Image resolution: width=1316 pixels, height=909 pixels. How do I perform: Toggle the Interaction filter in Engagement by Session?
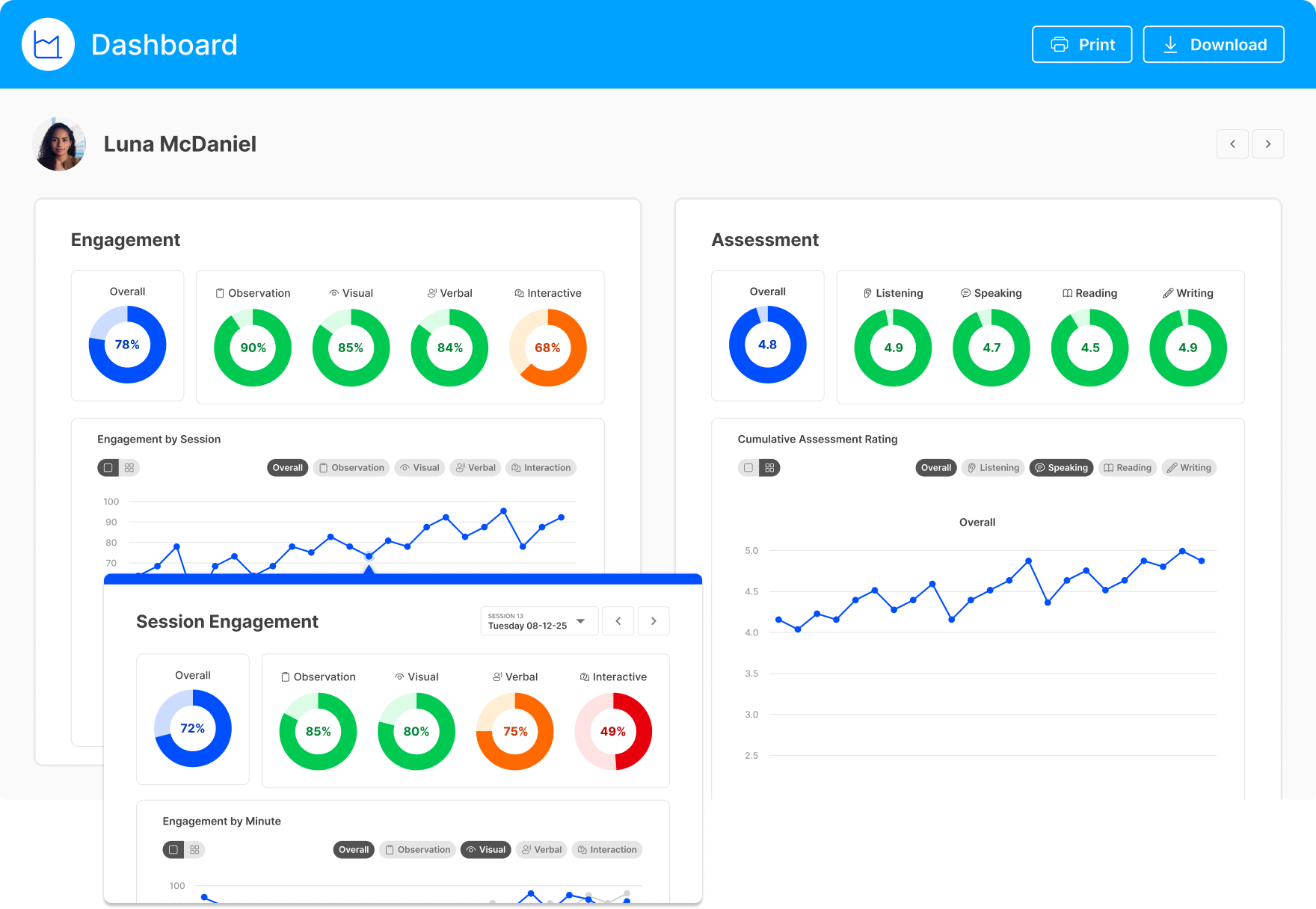click(x=541, y=467)
